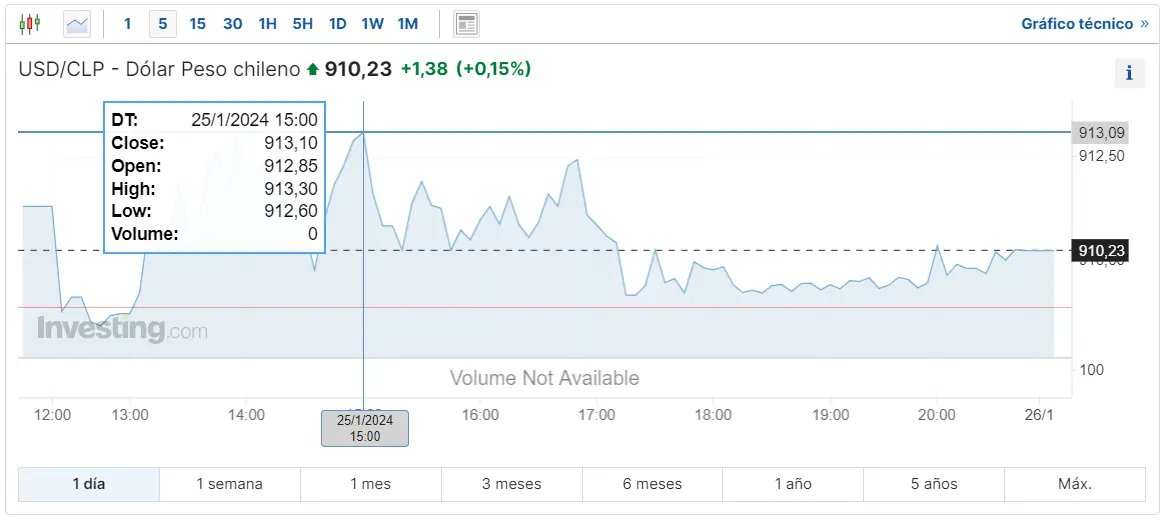1167x522 pixels.
Task: Change interval to 1D
Action: click(338, 24)
